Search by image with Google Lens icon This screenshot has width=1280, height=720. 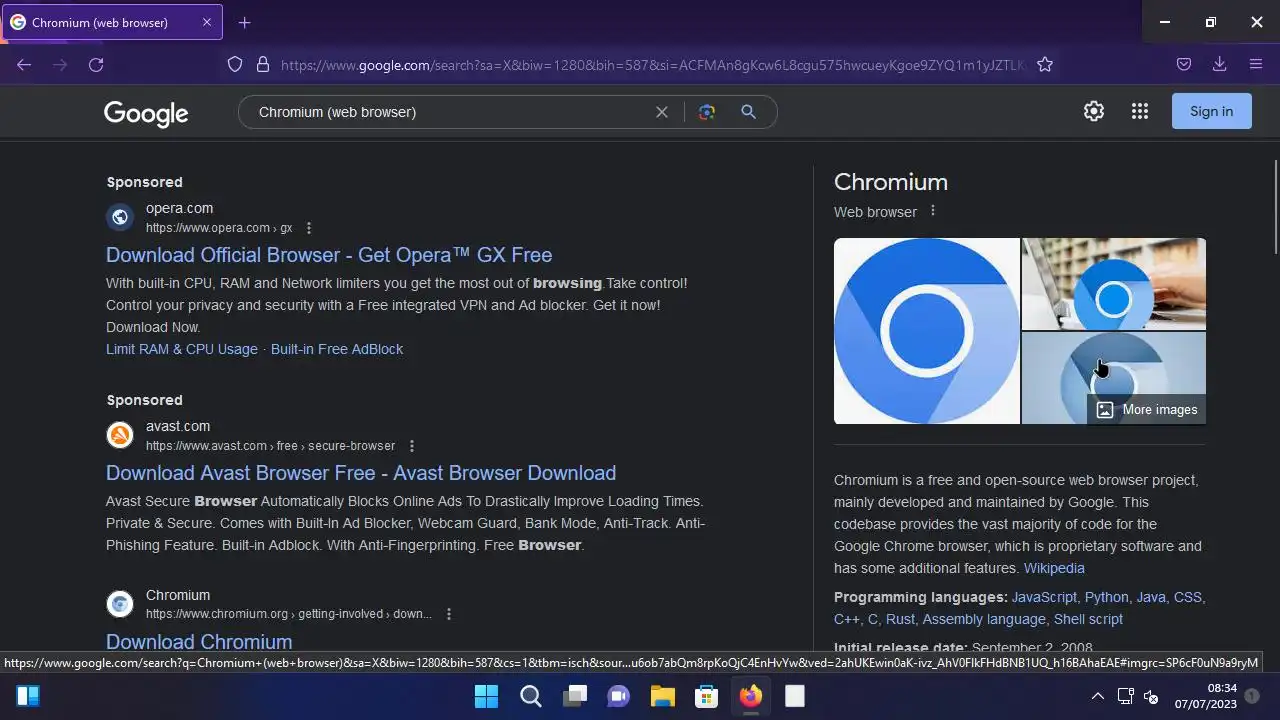click(707, 112)
